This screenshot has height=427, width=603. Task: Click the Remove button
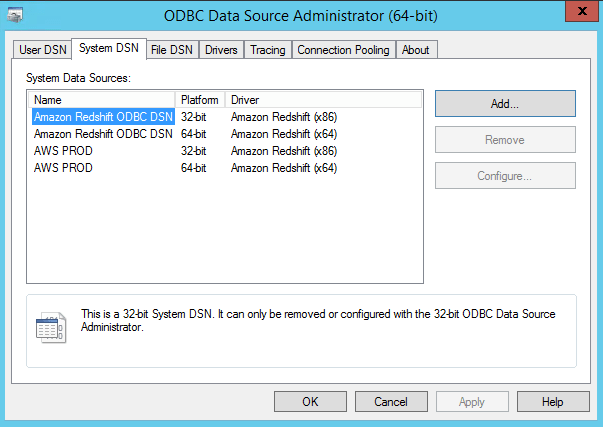[505, 140]
